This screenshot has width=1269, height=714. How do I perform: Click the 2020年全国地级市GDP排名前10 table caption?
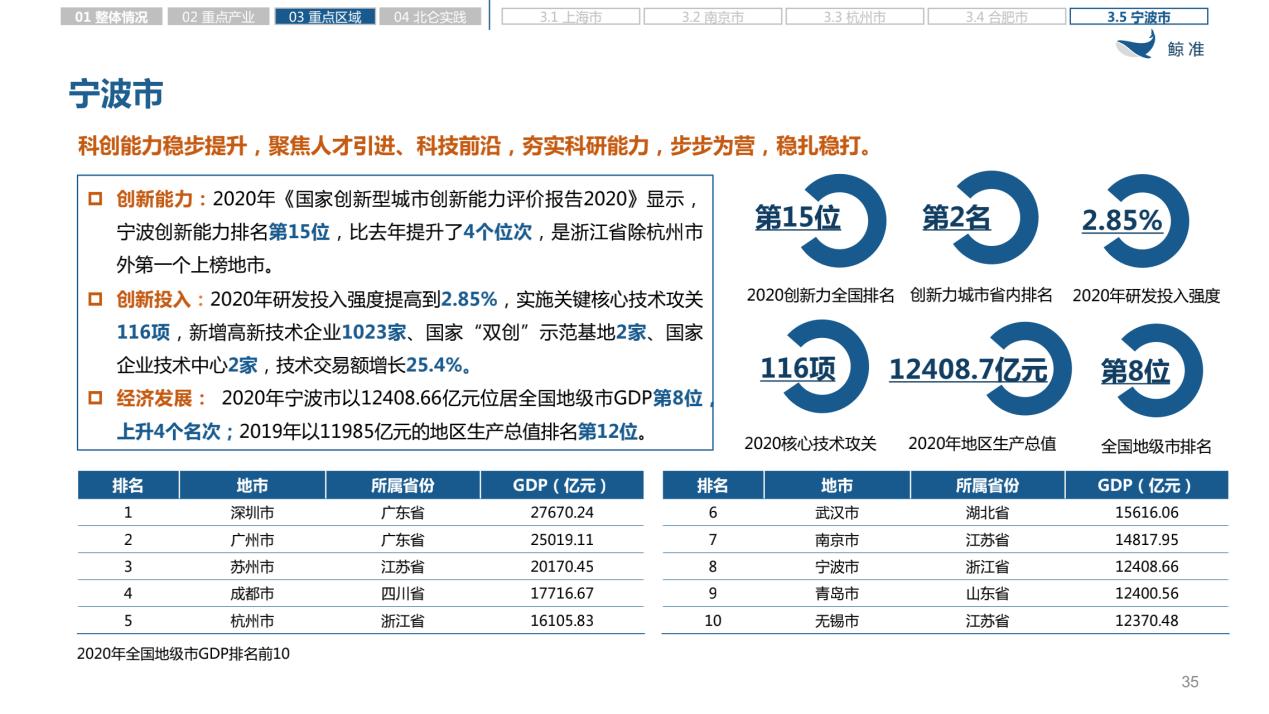[x=184, y=655]
